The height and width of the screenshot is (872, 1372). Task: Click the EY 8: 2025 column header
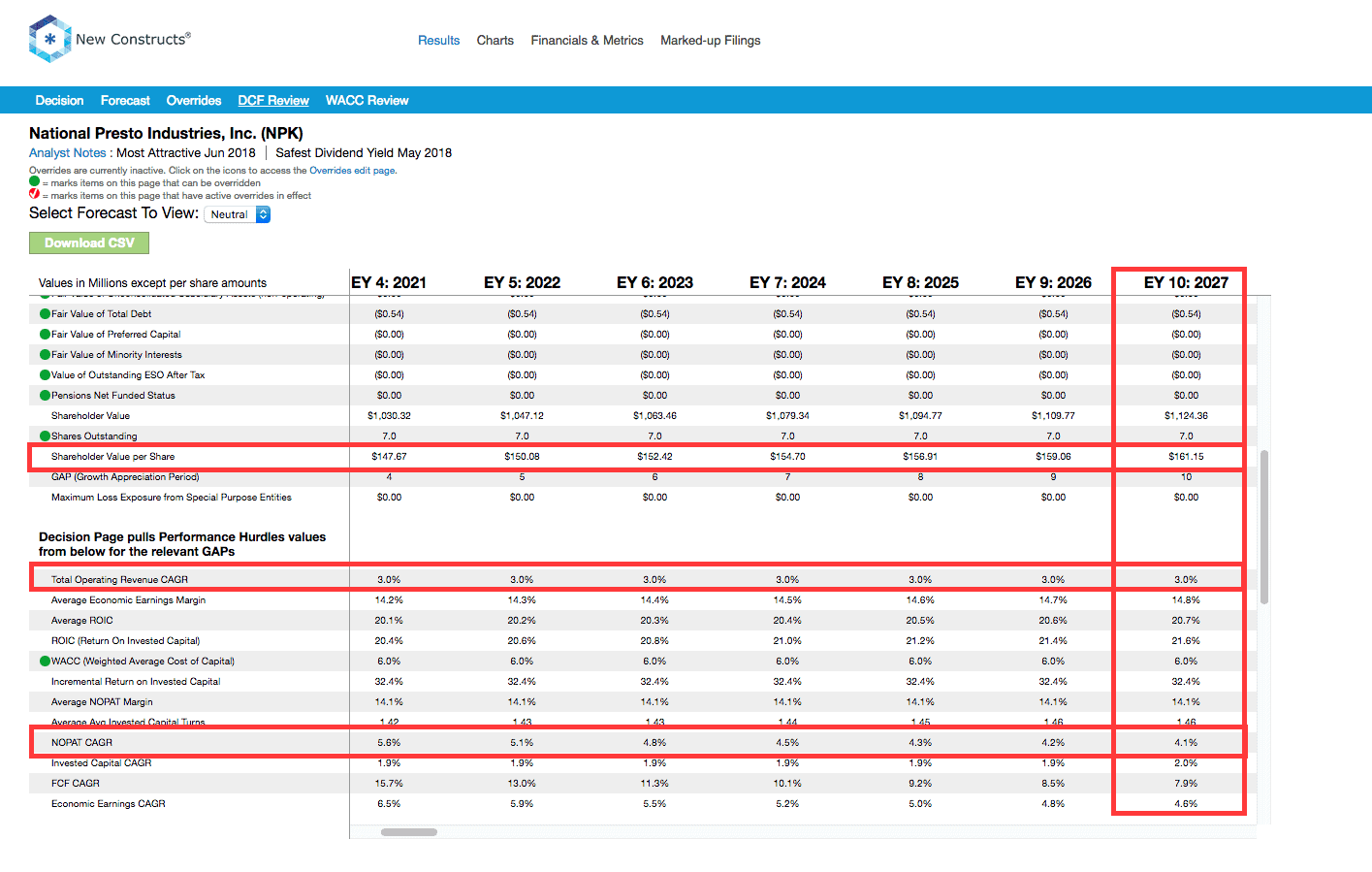click(x=920, y=282)
